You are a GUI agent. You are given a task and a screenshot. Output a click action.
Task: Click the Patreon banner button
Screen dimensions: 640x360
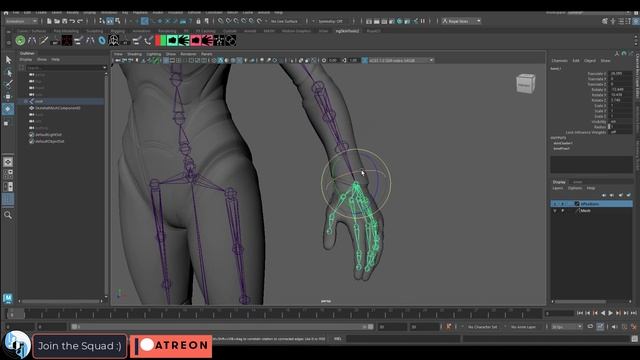(171, 346)
